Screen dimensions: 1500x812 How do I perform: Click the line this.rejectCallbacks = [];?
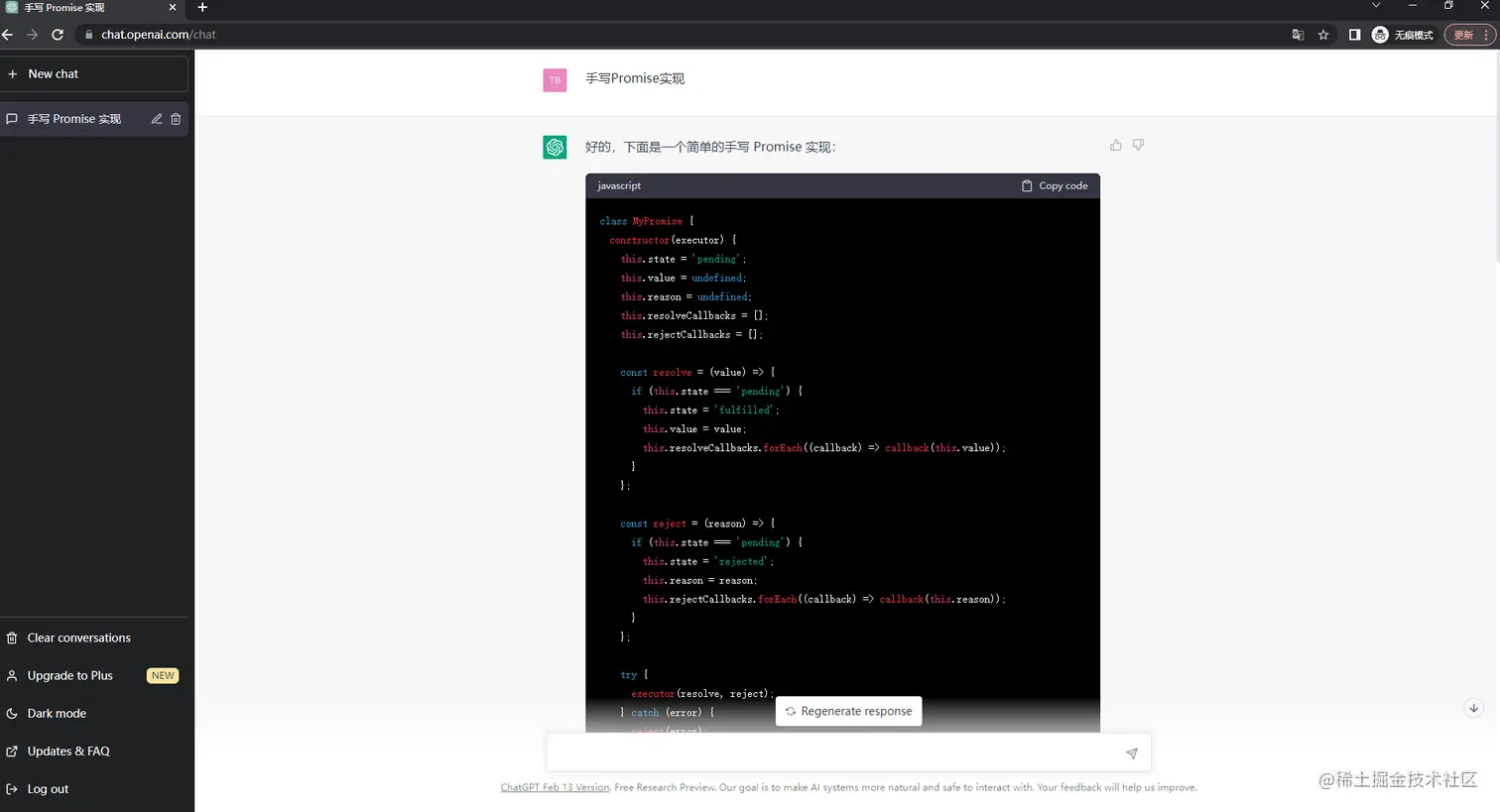(692, 334)
